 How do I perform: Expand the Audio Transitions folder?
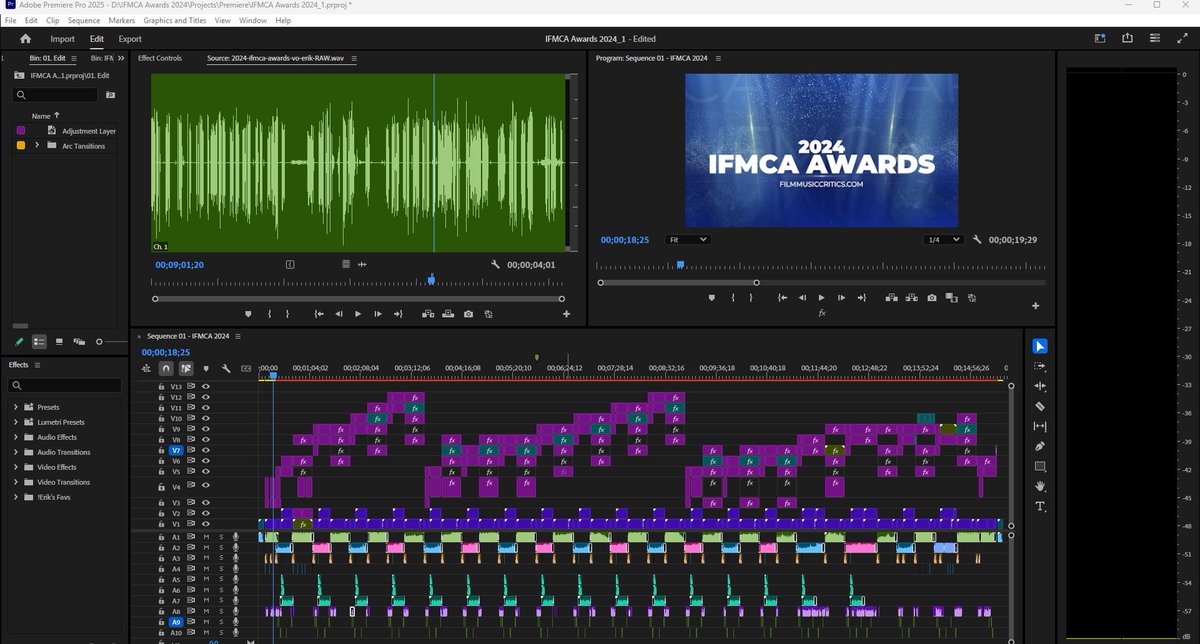[x=16, y=452]
